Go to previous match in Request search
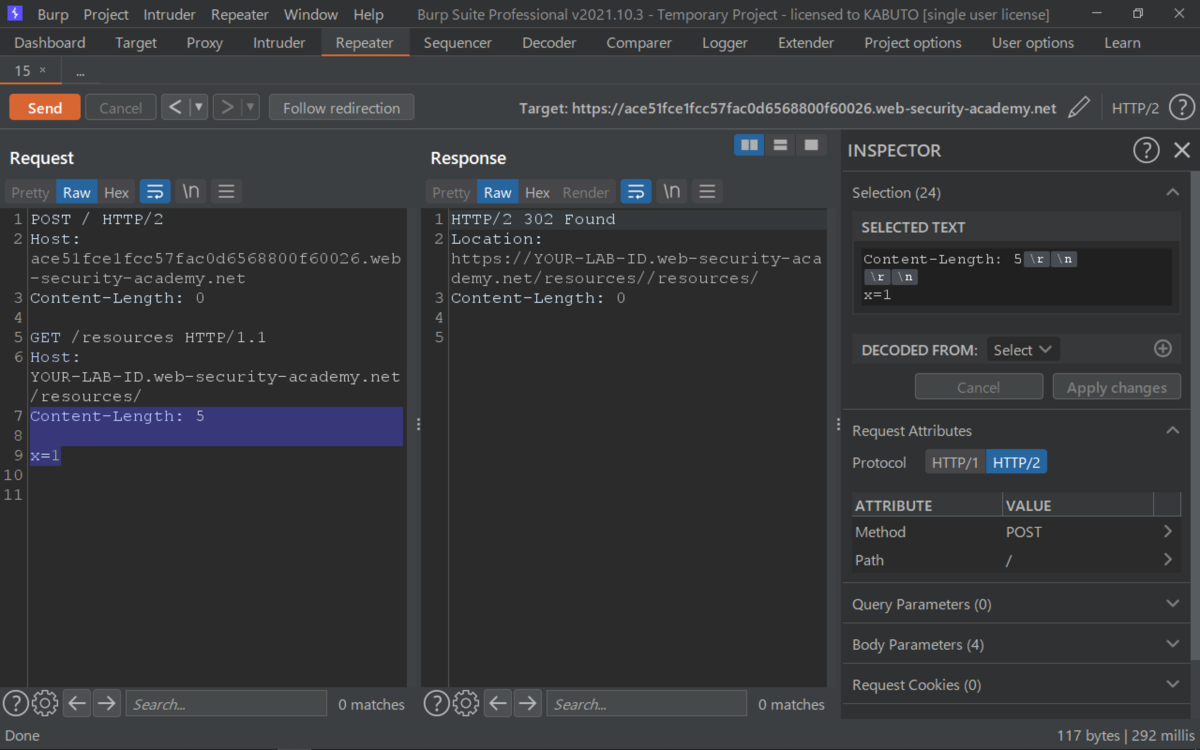The width and height of the screenshot is (1200, 750). pyautogui.click(x=77, y=704)
